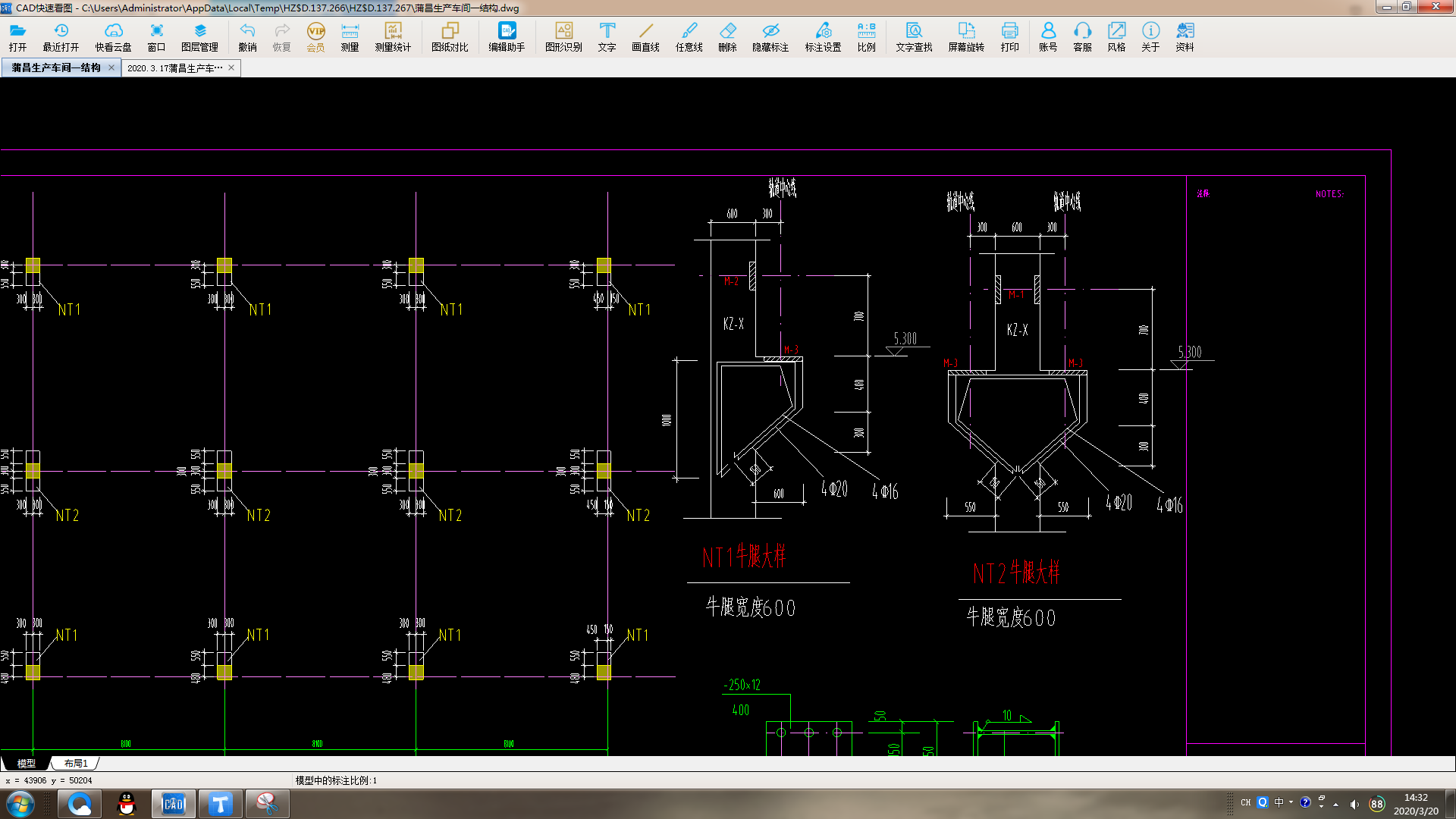Open 图层管理 layer management

coord(199,36)
